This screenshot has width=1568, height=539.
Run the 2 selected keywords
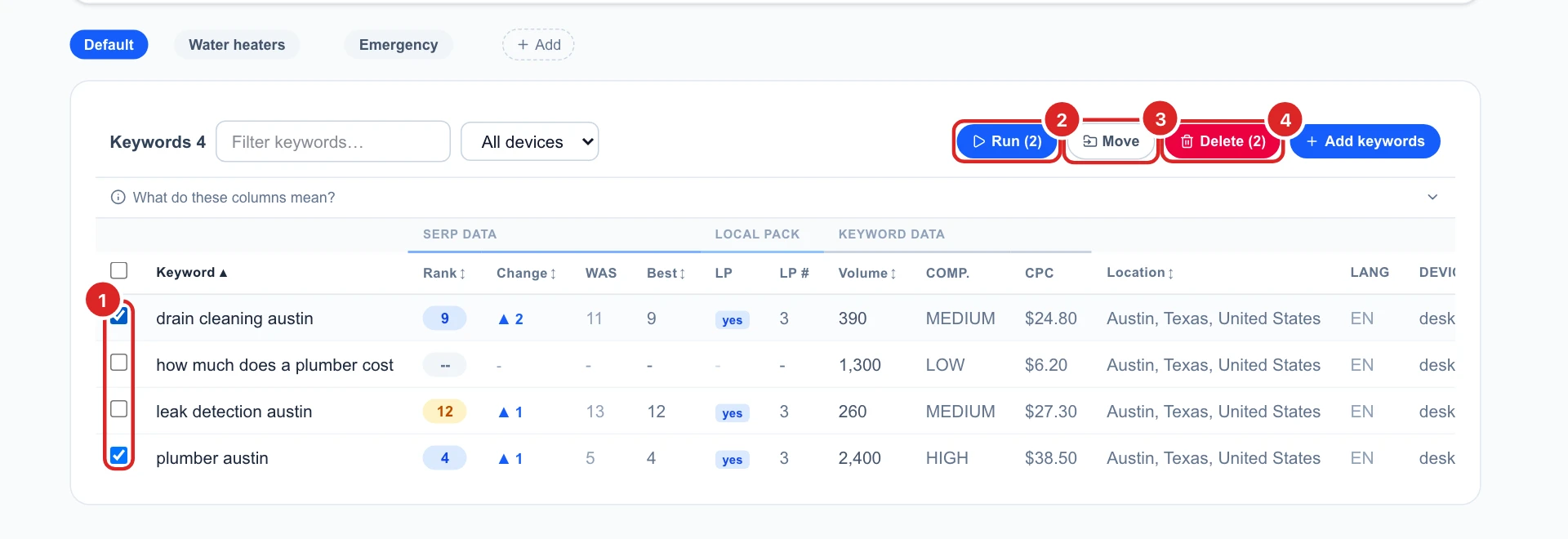(1007, 141)
